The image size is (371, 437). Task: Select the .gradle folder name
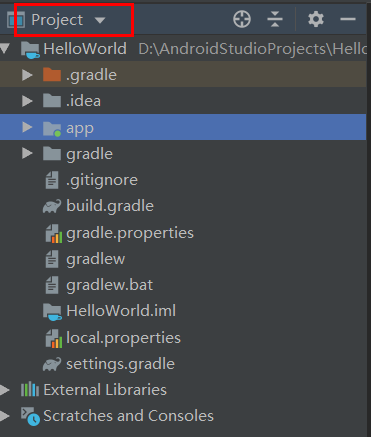(91, 75)
